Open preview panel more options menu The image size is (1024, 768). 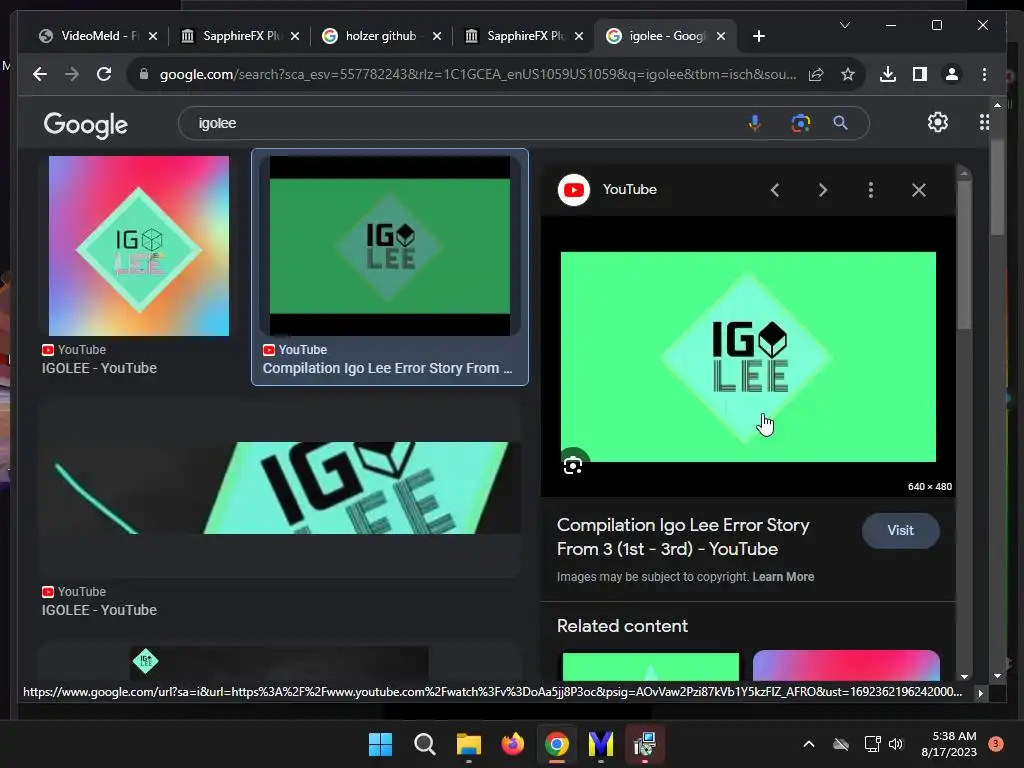tap(871, 190)
